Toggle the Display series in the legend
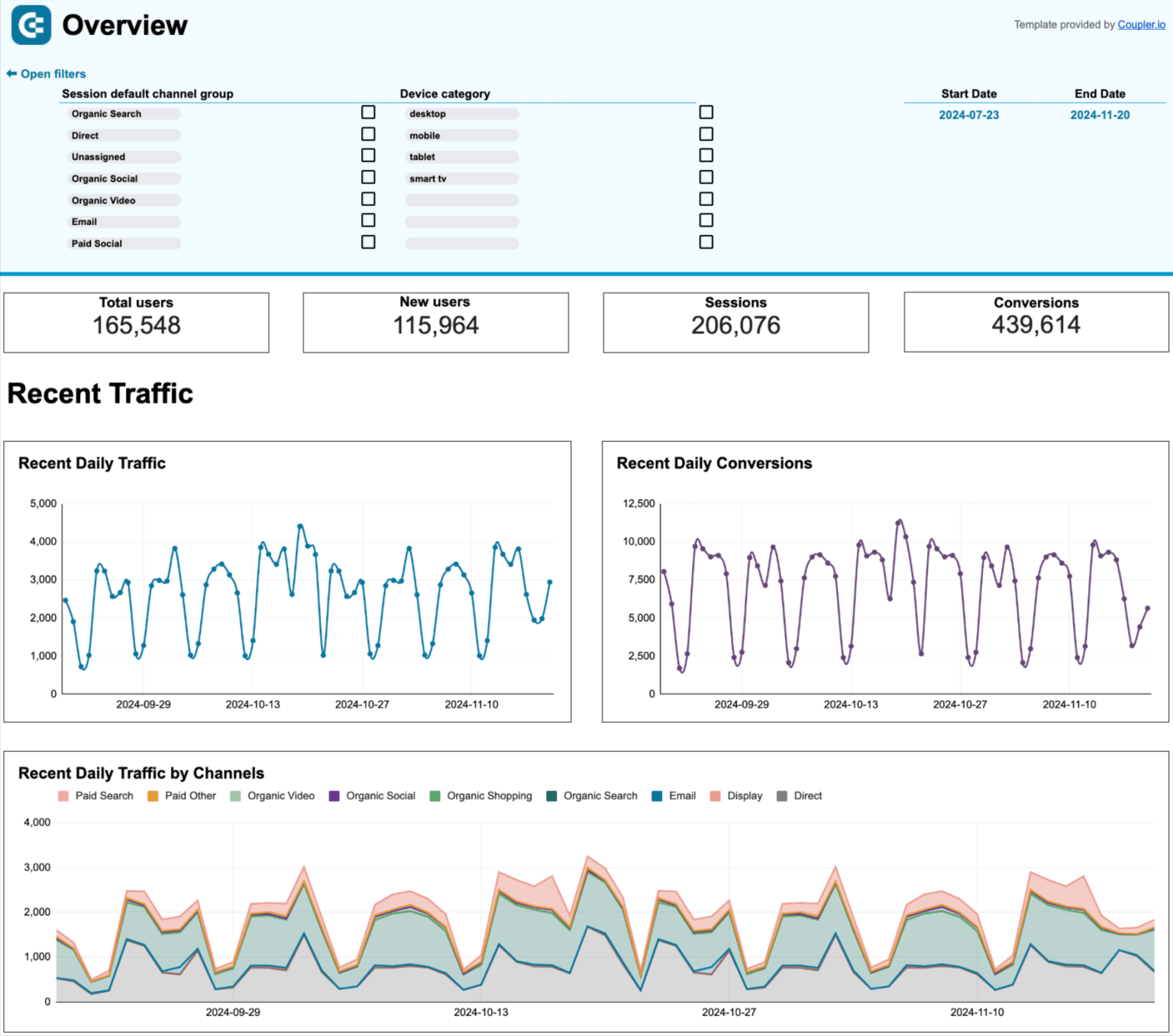 pos(716,796)
